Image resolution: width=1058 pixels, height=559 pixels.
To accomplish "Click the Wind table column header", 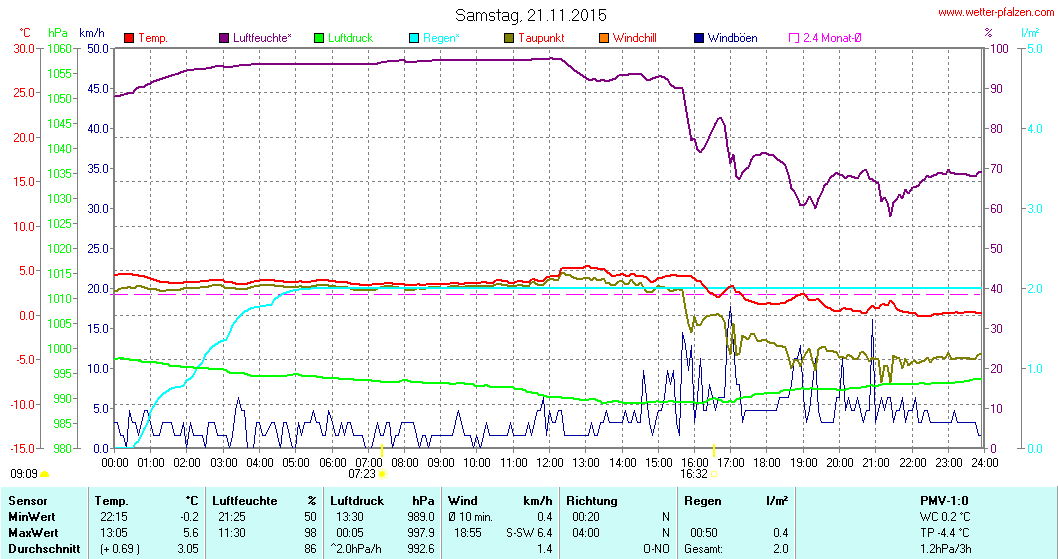I will click(463, 501).
